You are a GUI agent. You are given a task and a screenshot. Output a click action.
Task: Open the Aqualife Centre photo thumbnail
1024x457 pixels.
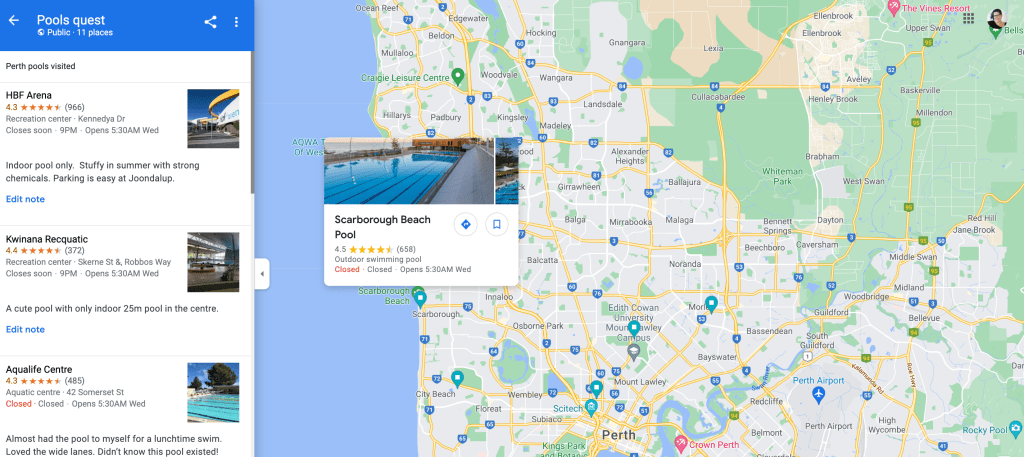(213, 392)
